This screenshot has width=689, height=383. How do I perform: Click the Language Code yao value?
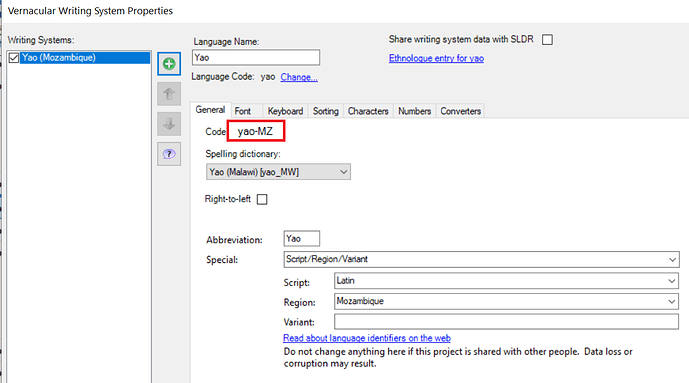tap(268, 77)
